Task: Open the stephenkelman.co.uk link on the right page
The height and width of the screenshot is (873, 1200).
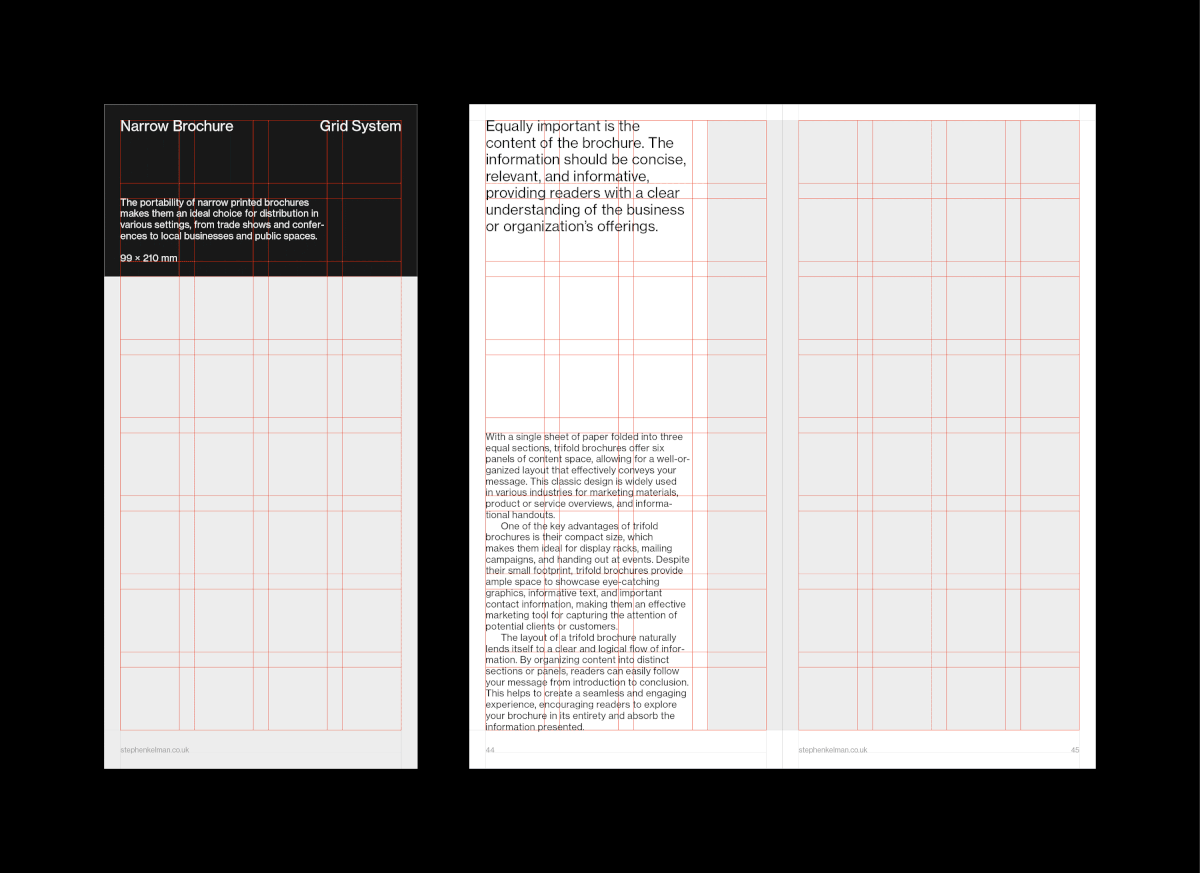Action: tap(831, 748)
